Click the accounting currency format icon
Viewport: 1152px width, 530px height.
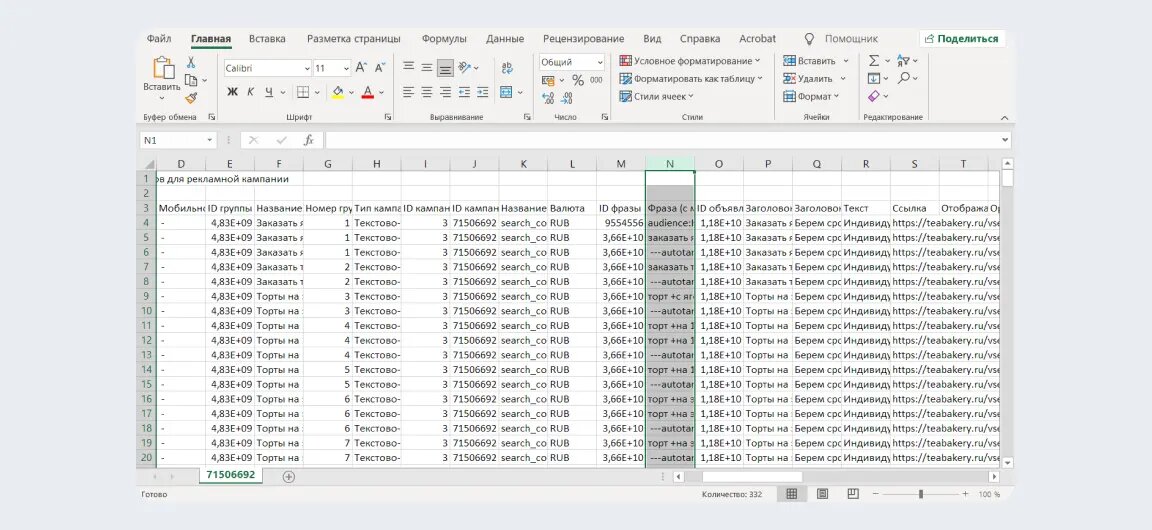pos(547,80)
